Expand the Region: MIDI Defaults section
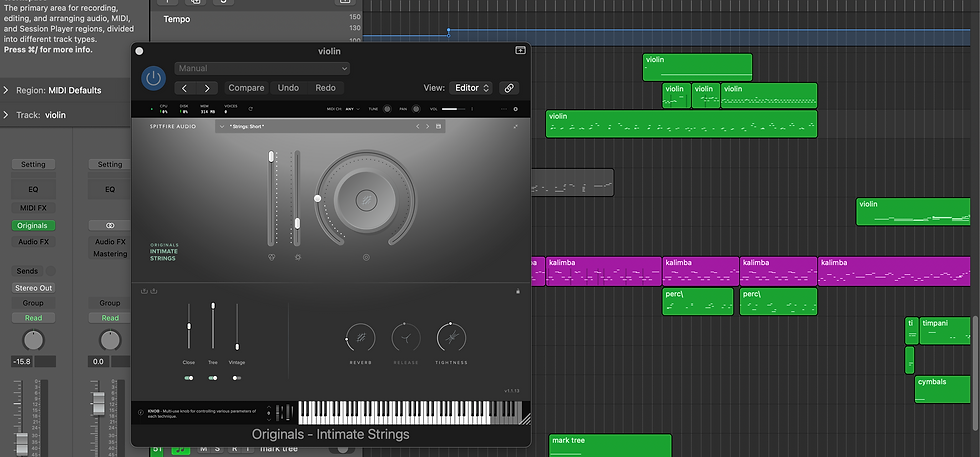980x457 pixels. click(x=6, y=90)
